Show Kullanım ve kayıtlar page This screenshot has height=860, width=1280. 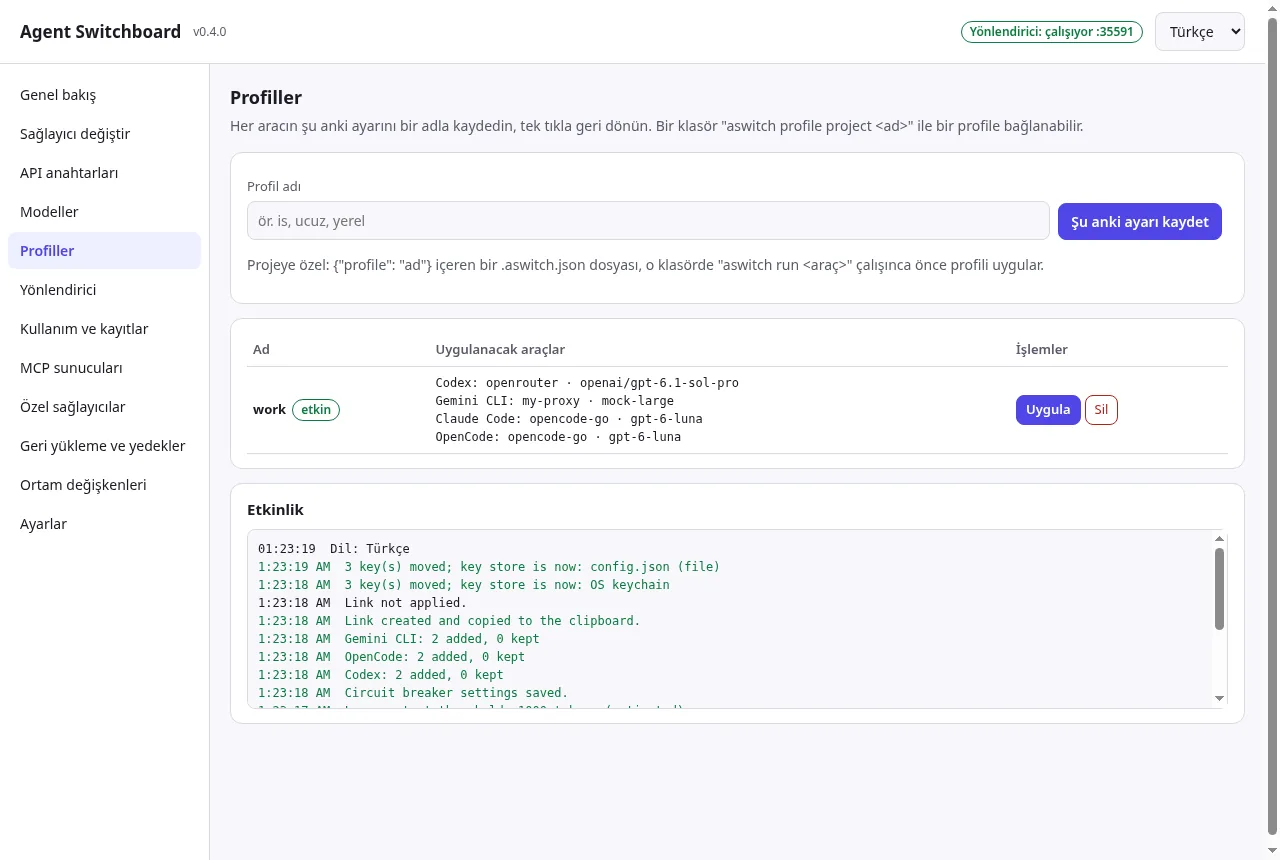[x=104, y=329]
